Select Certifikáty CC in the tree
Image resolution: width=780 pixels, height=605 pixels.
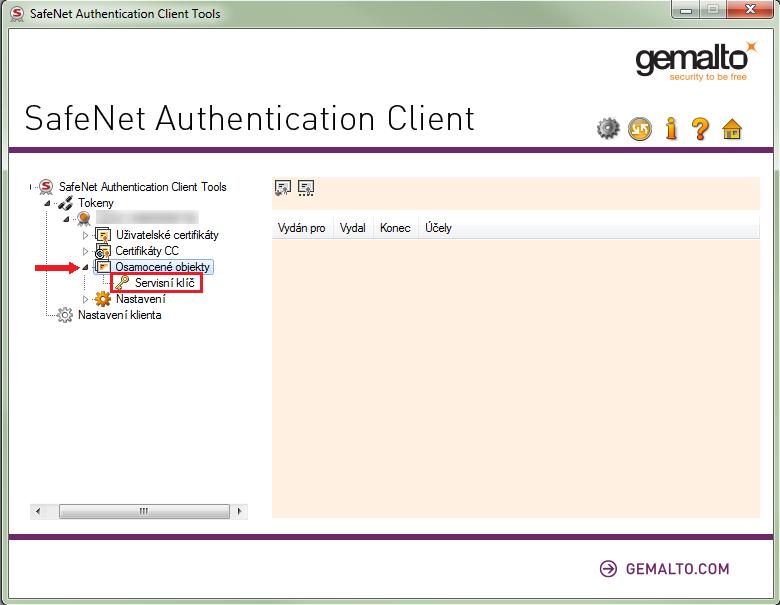pos(147,251)
